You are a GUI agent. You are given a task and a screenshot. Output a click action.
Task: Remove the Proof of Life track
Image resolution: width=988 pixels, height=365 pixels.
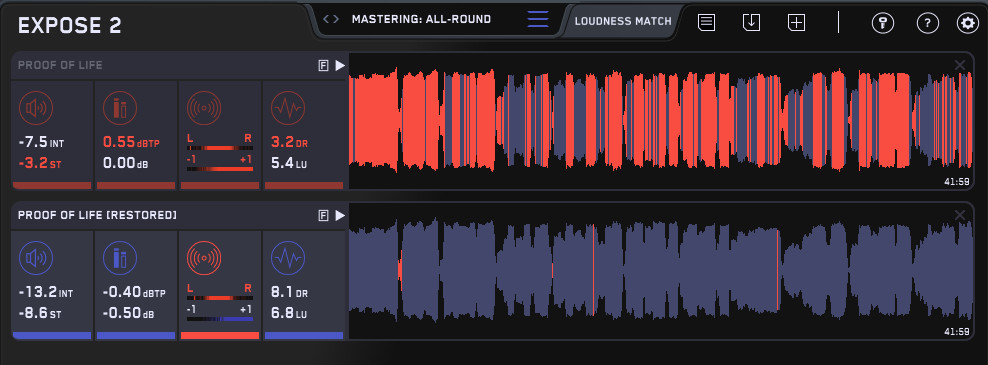coord(960,65)
